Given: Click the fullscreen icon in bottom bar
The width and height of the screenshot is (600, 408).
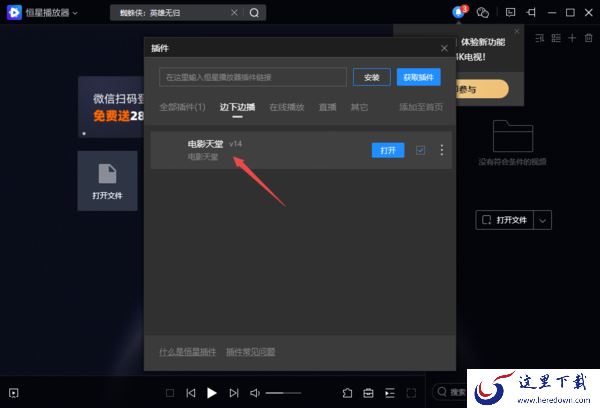Looking at the screenshot, I should tap(411, 393).
